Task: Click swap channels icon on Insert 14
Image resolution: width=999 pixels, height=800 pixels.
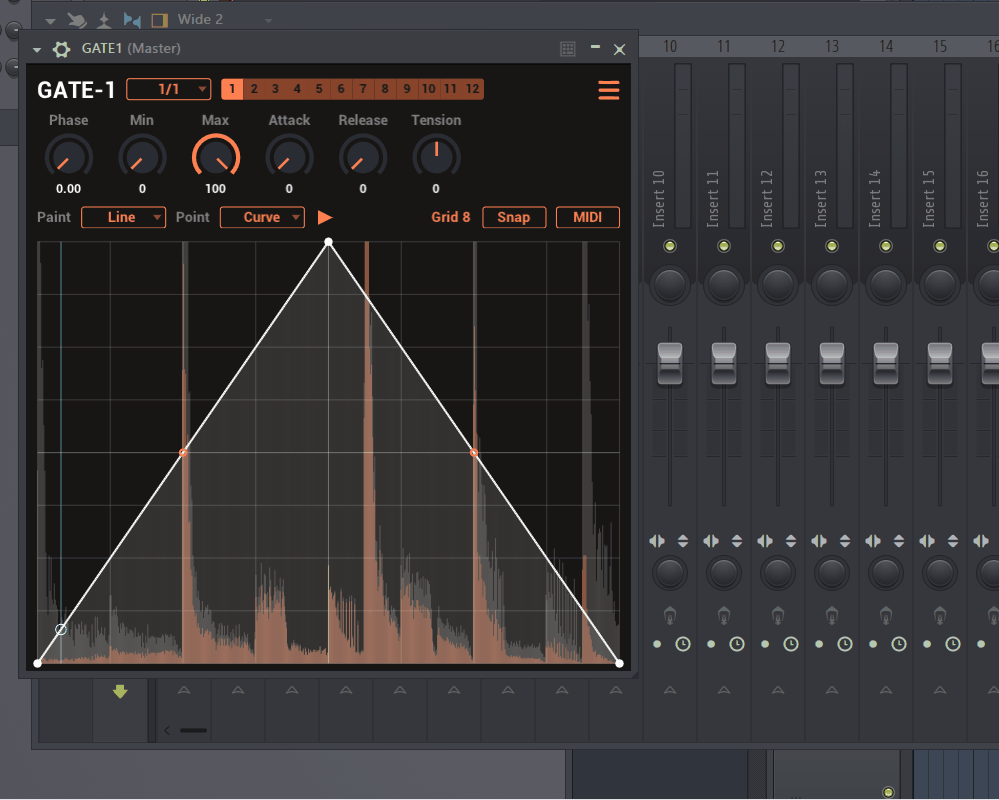Action: 873,541
